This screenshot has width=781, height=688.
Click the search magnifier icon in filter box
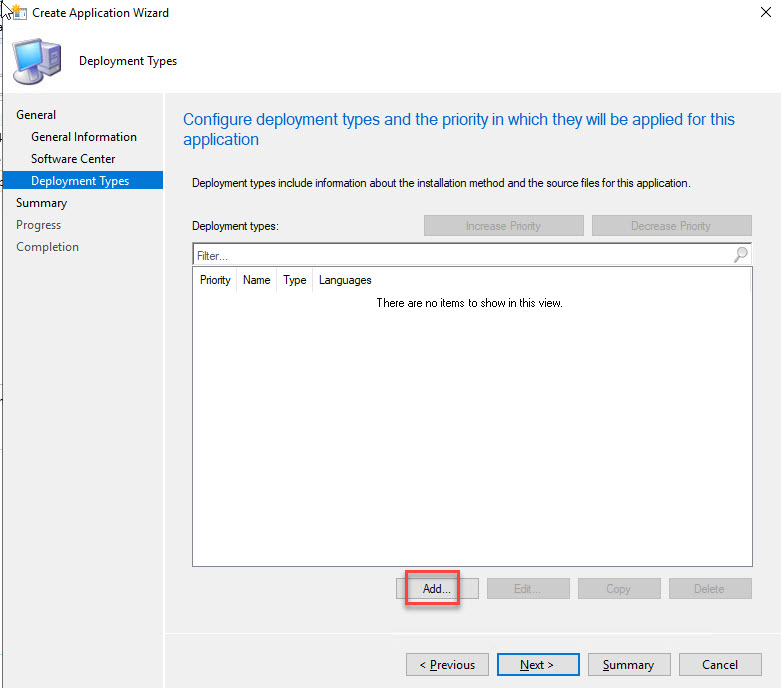(x=740, y=255)
